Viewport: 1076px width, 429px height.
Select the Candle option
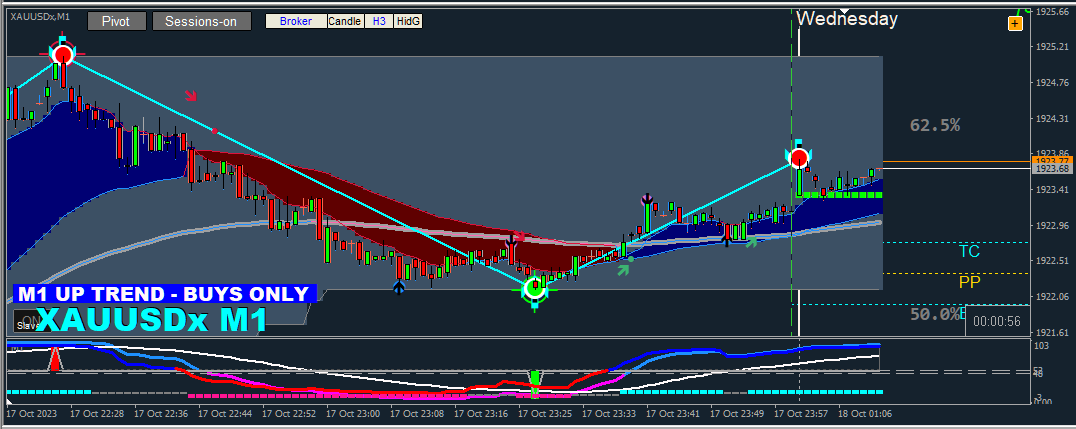point(344,21)
